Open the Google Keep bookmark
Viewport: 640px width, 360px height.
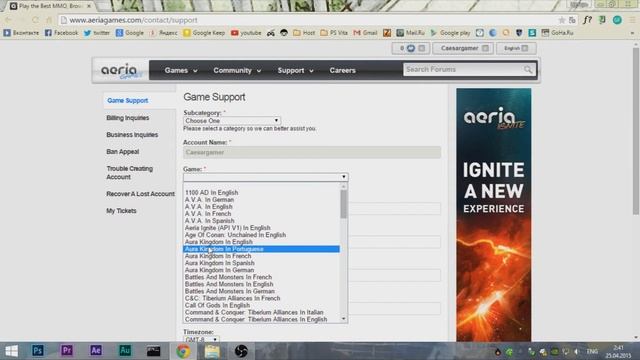tap(204, 33)
